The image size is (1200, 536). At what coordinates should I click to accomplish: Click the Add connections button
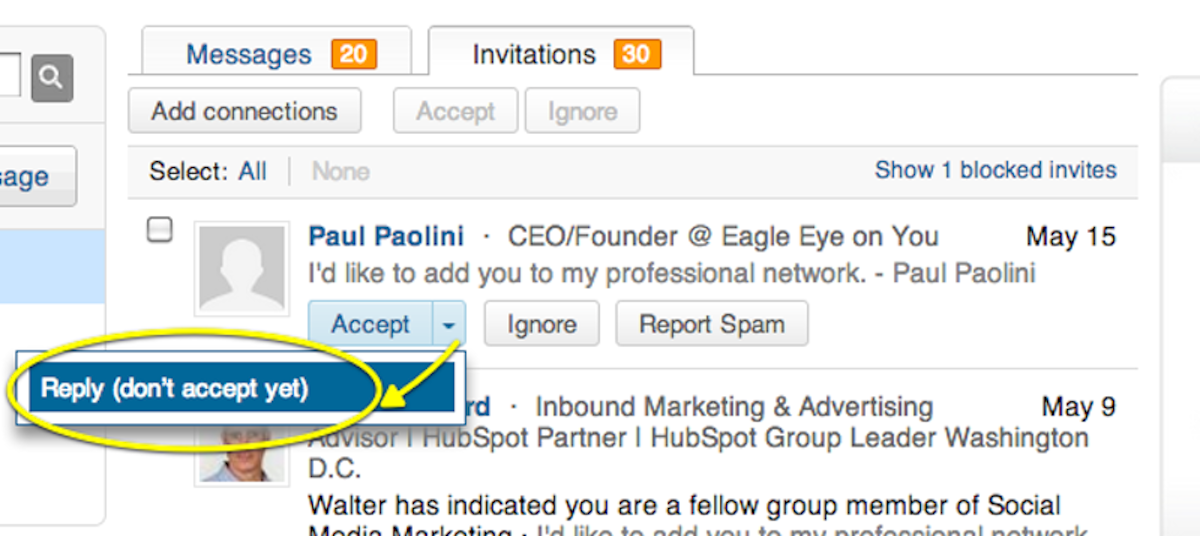[x=244, y=111]
